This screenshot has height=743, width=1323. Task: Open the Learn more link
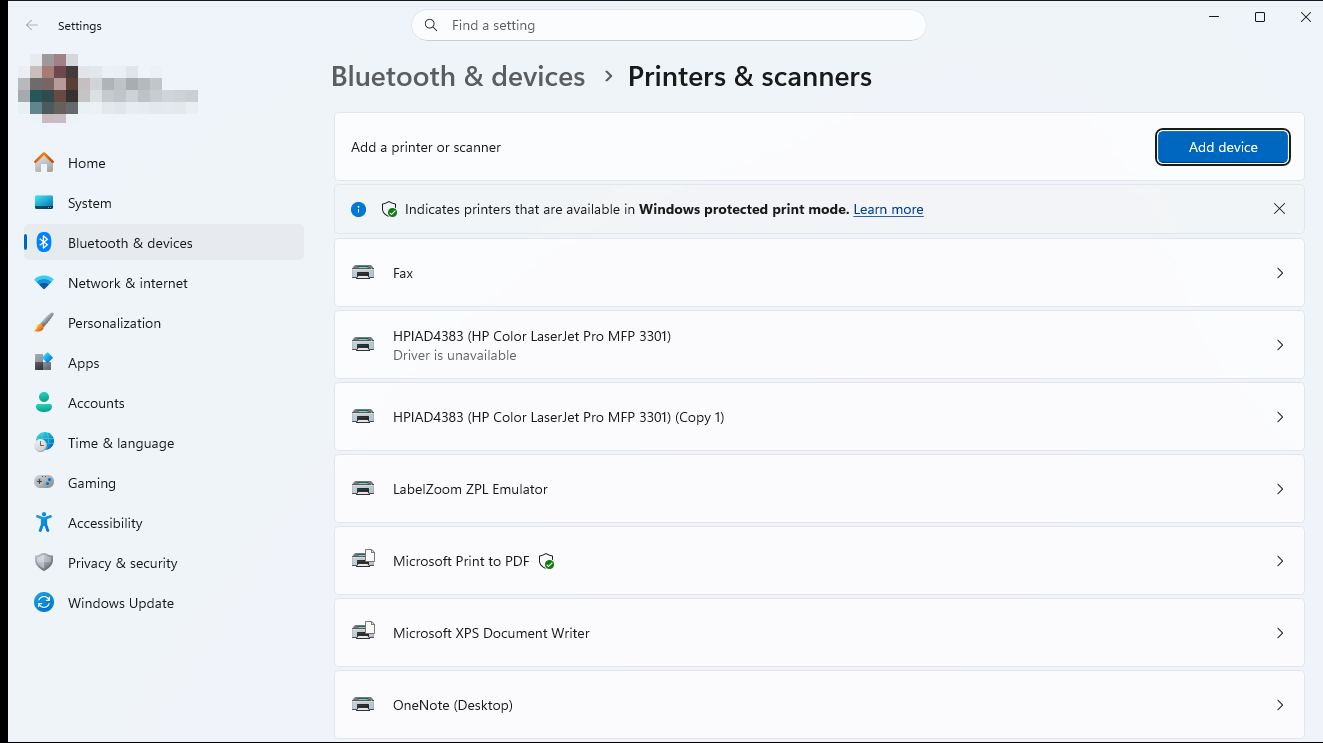tap(888, 209)
